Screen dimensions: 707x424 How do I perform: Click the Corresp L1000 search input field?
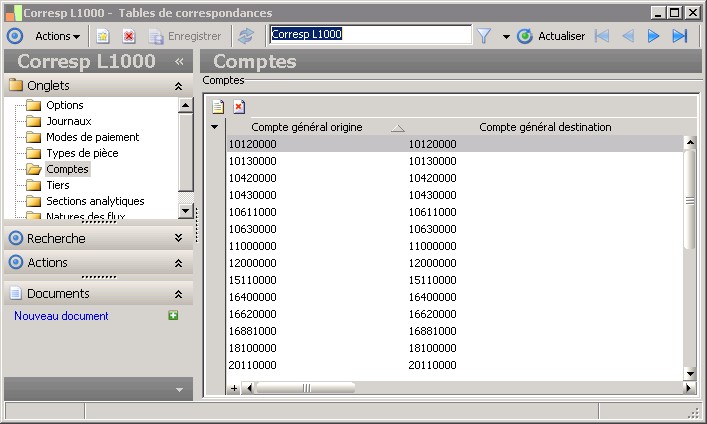click(370, 34)
